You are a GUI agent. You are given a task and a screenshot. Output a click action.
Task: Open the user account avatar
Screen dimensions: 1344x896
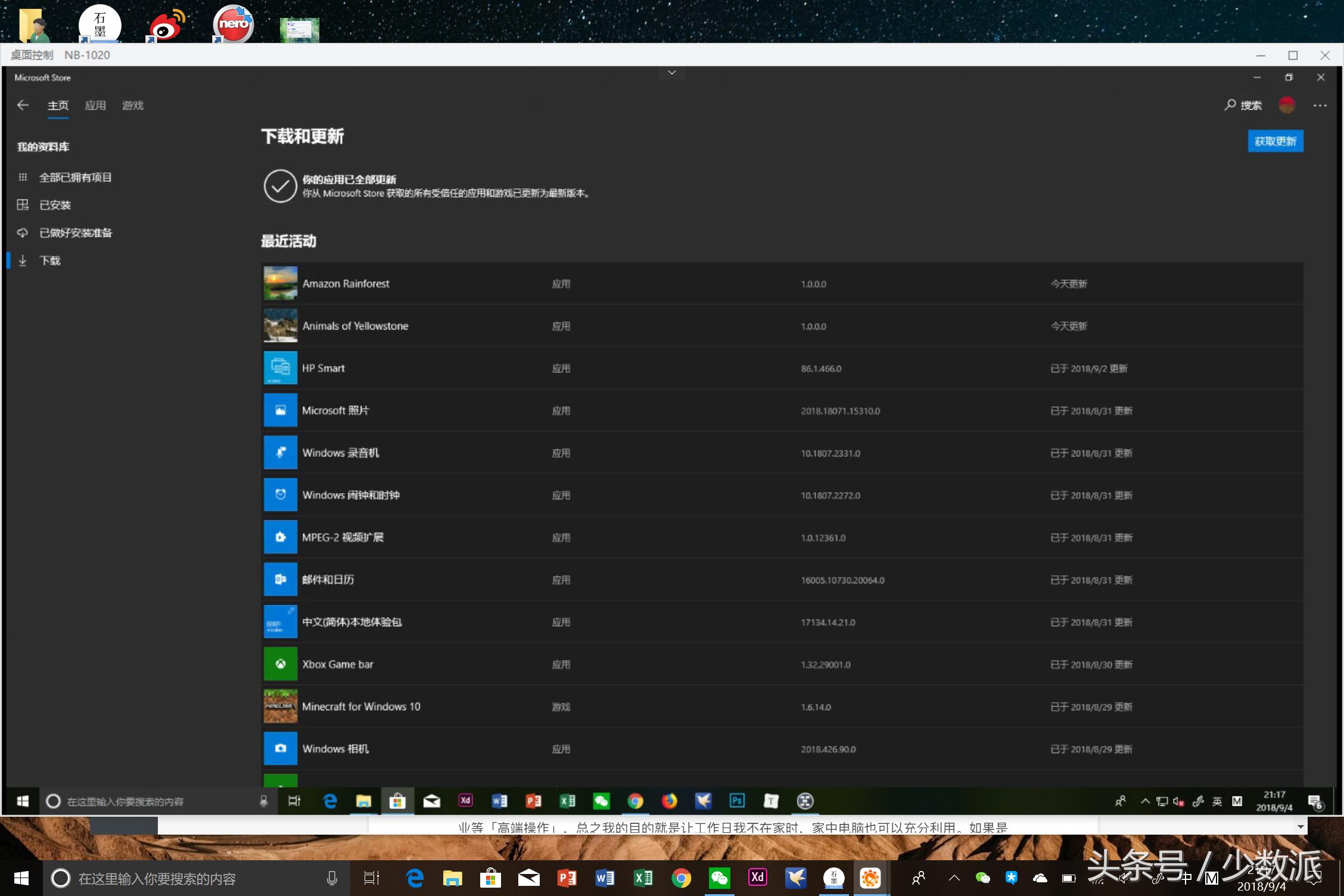(x=1286, y=105)
